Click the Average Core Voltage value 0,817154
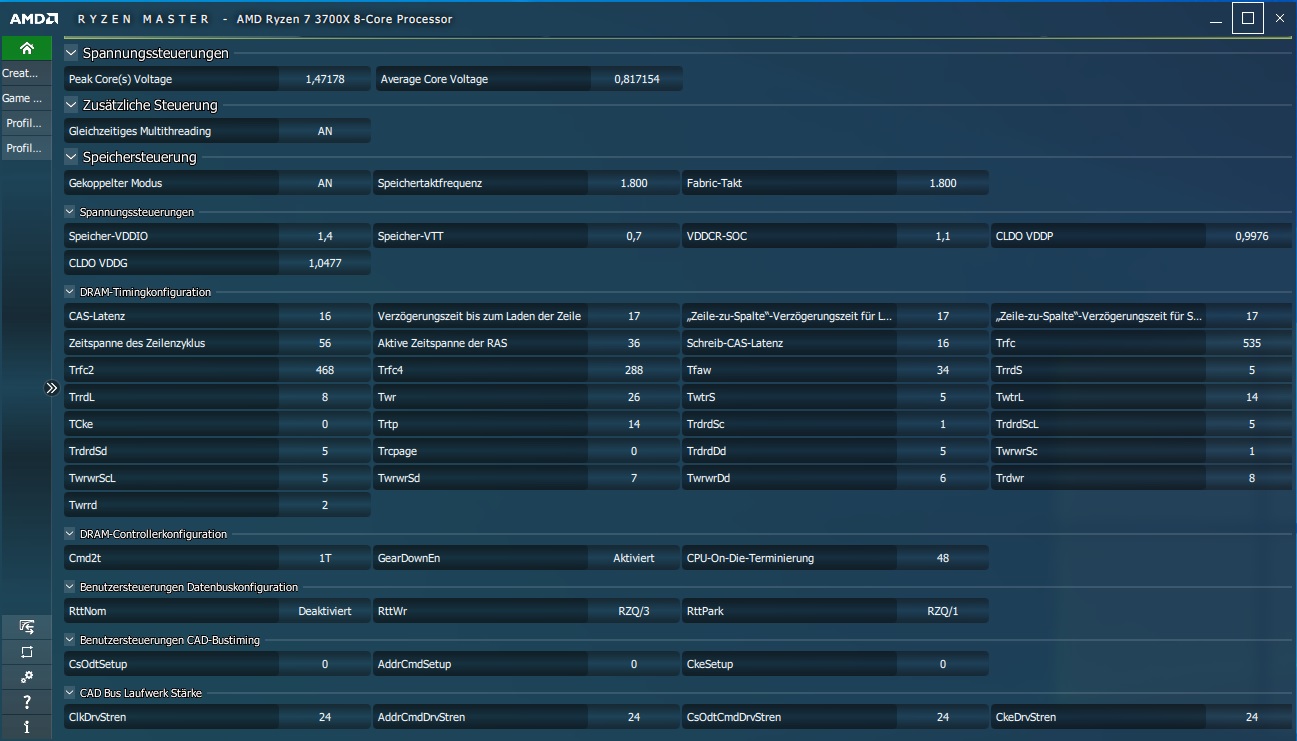The width and height of the screenshot is (1297, 741). (637, 79)
